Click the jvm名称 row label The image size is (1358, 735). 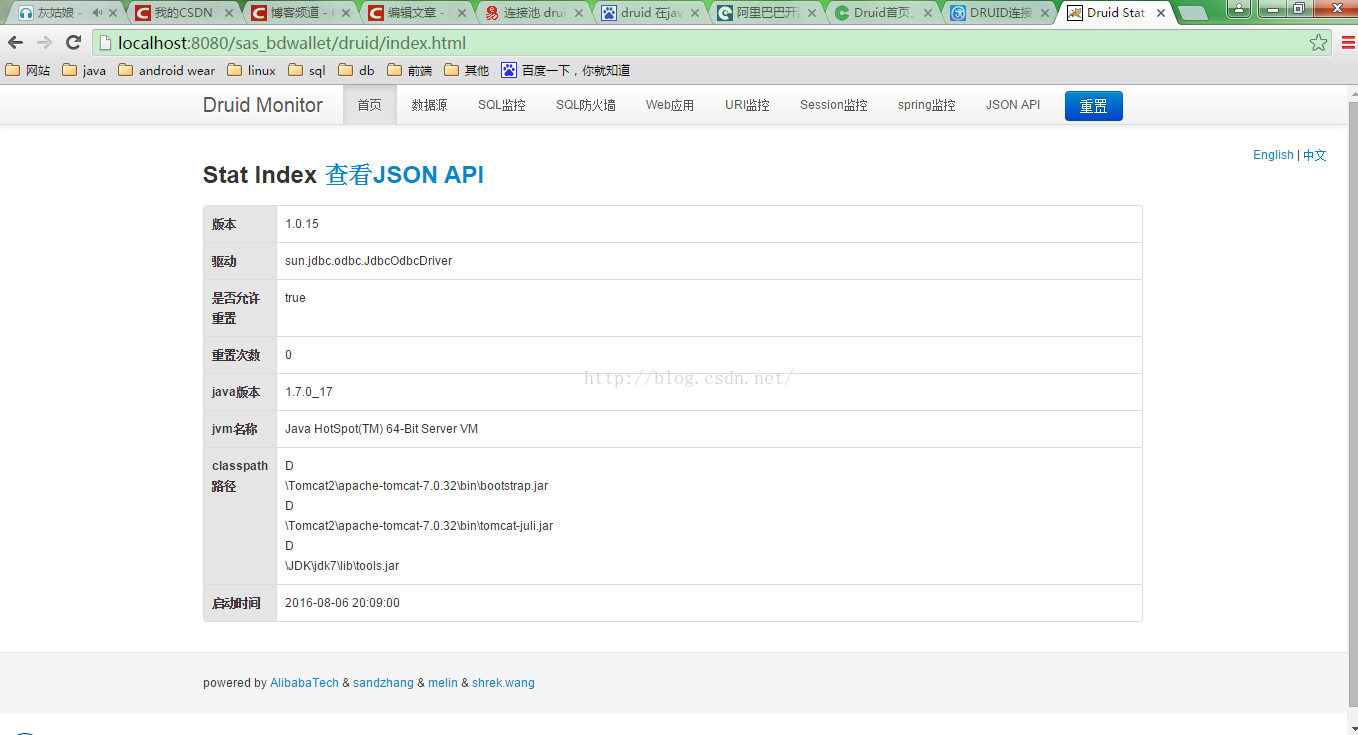235,429
